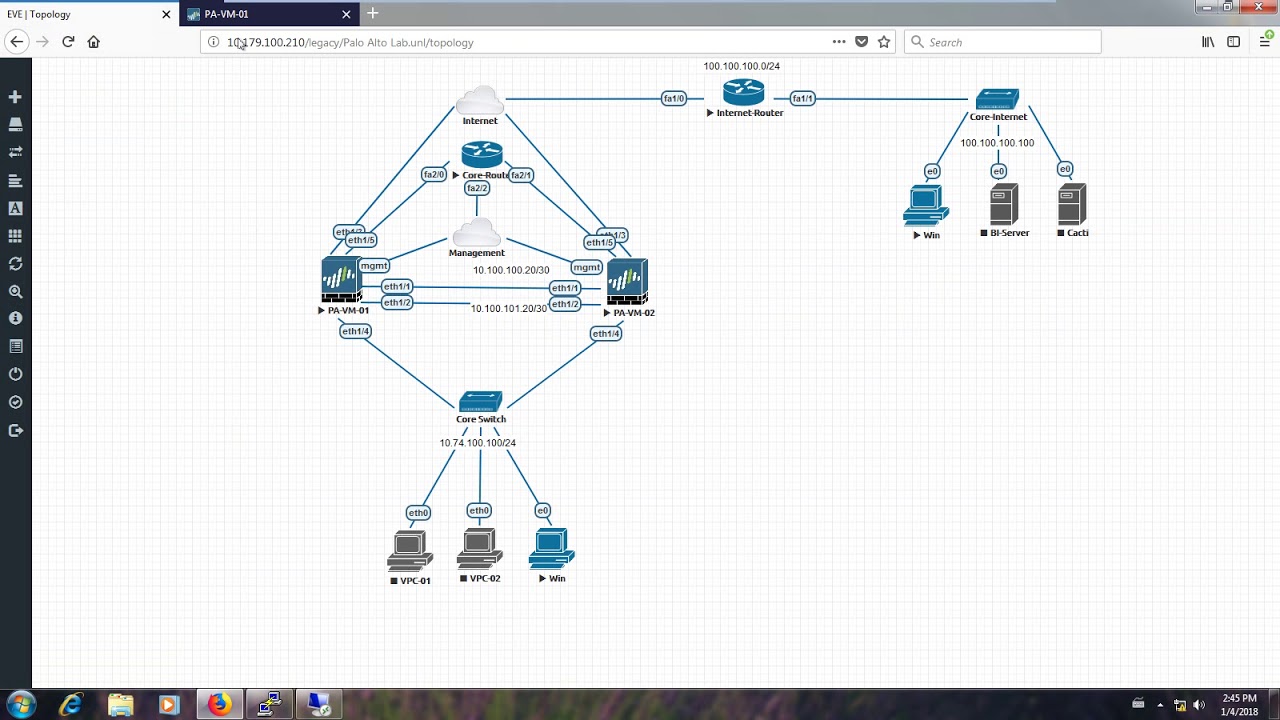Click the taskbar clock showing 2:45 PM
The width and height of the screenshot is (1280, 720).
tap(1240, 705)
